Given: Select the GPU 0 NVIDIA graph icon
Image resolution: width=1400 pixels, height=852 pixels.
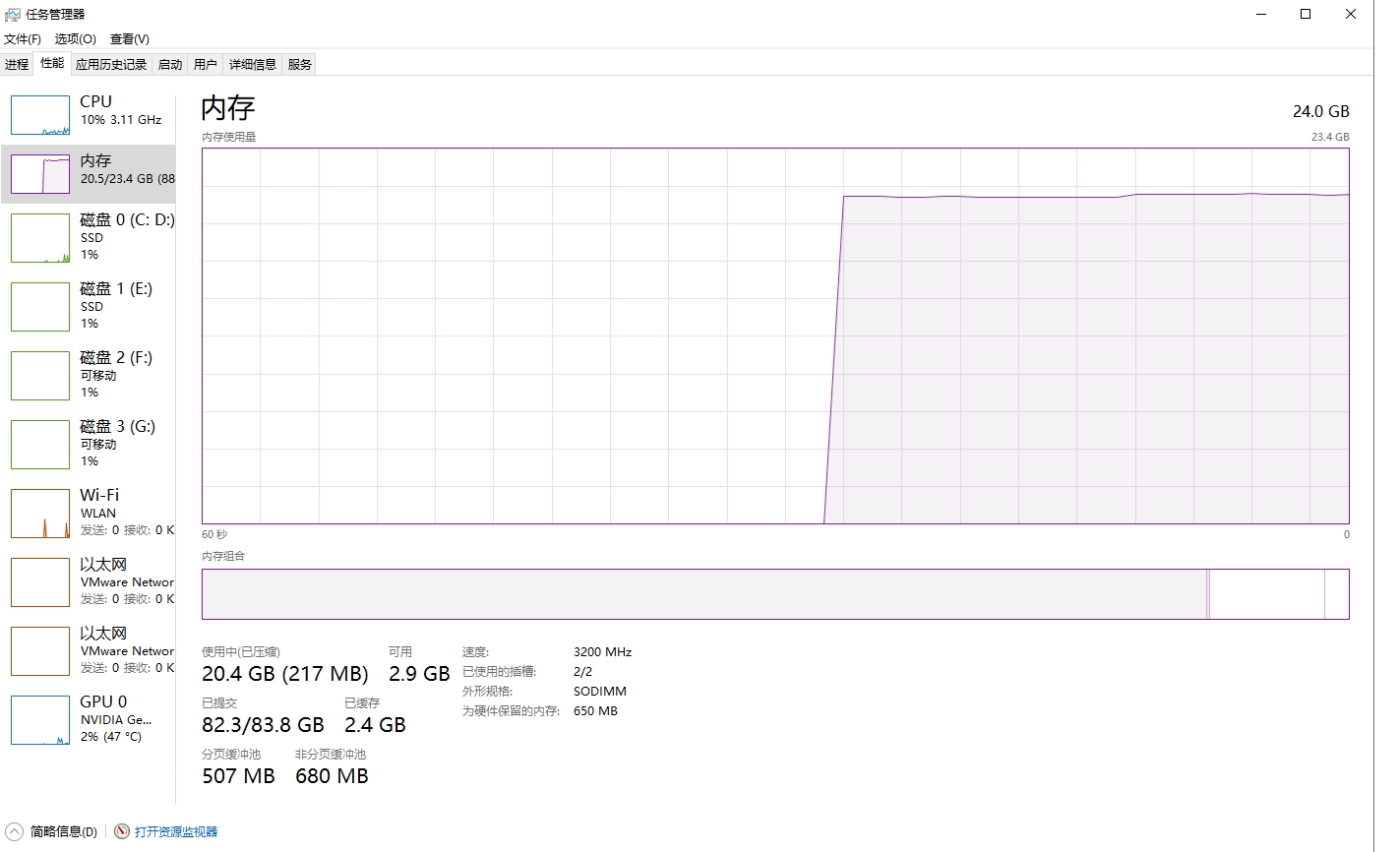Looking at the screenshot, I should 40,720.
